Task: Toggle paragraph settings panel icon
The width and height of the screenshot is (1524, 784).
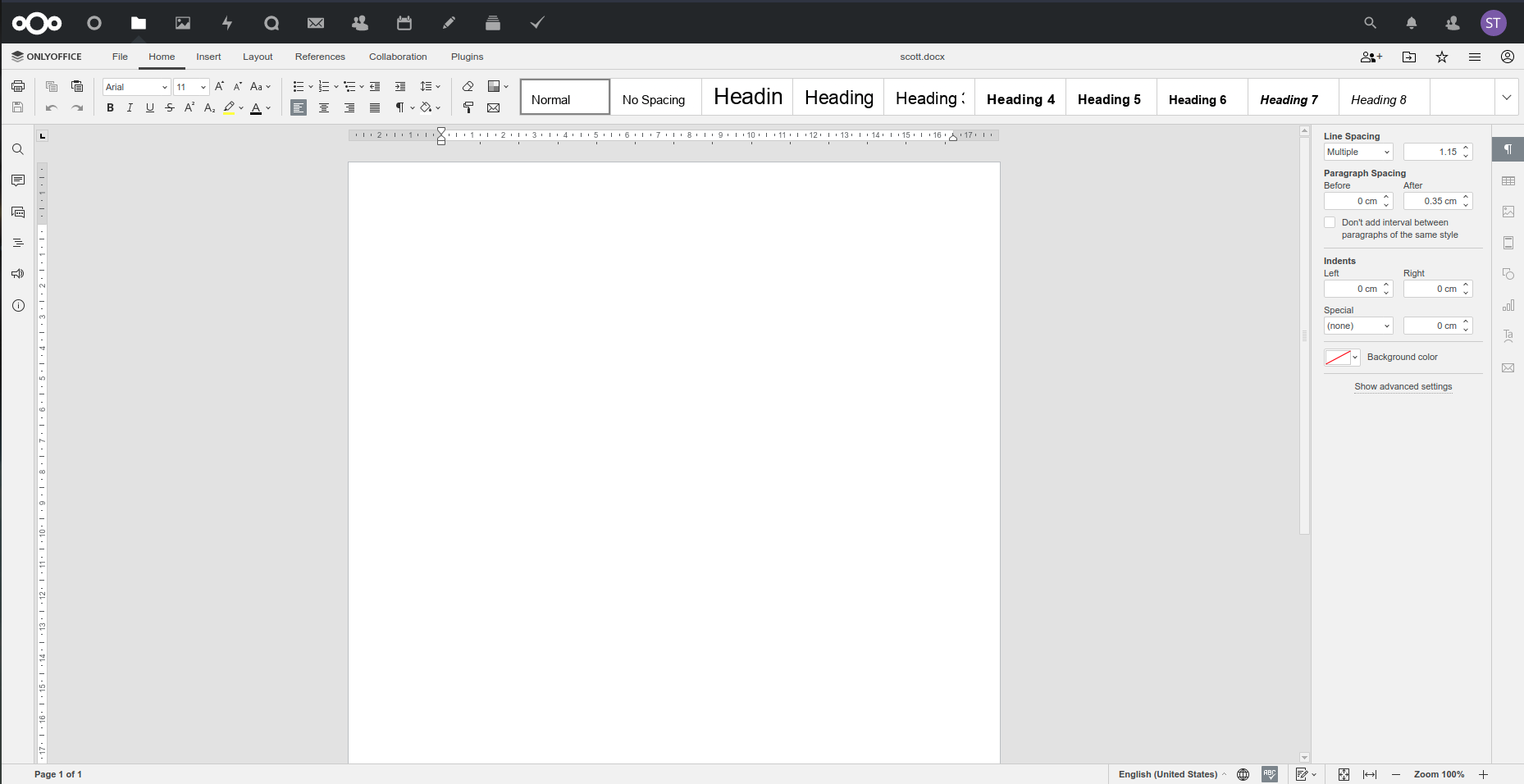Action: (x=1508, y=149)
